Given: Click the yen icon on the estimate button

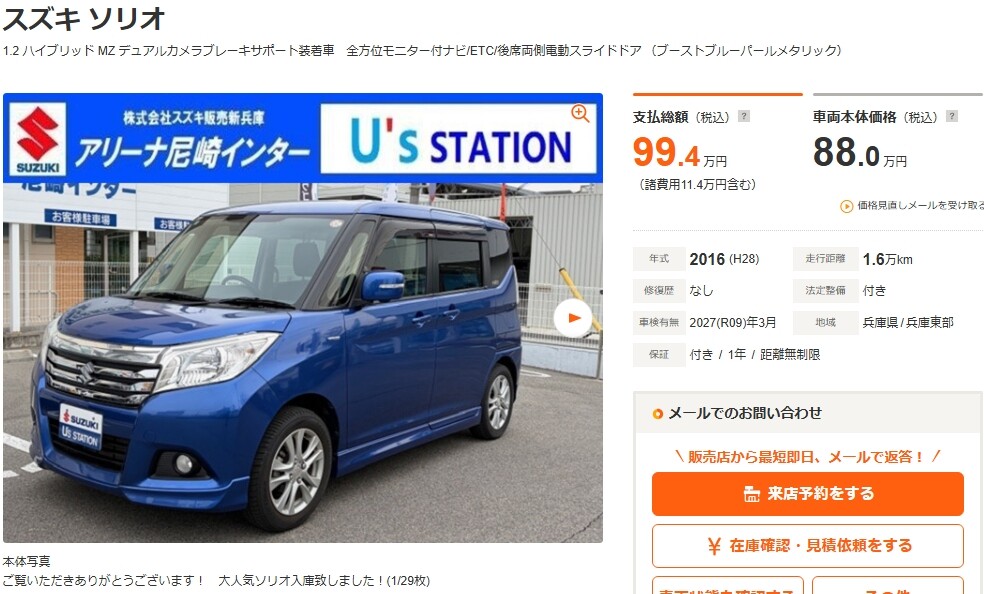Looking at the screenshot, I should coord(714,546).
